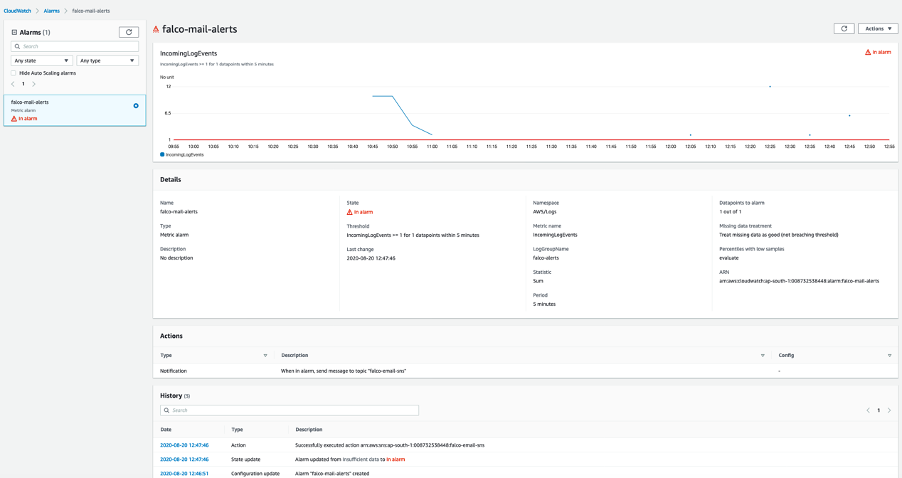The height and width of the screenshot is (478, 902).
Task: Sort actions by Description column arrow
Action: point(763,355)
